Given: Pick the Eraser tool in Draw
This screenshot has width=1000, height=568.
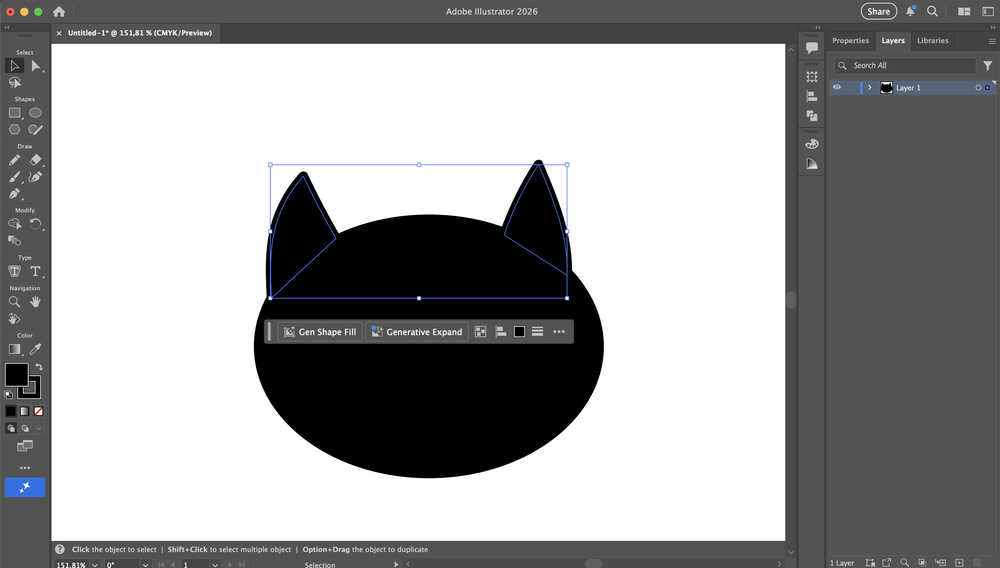Looking at the screenshot, I should click(35, 160).
